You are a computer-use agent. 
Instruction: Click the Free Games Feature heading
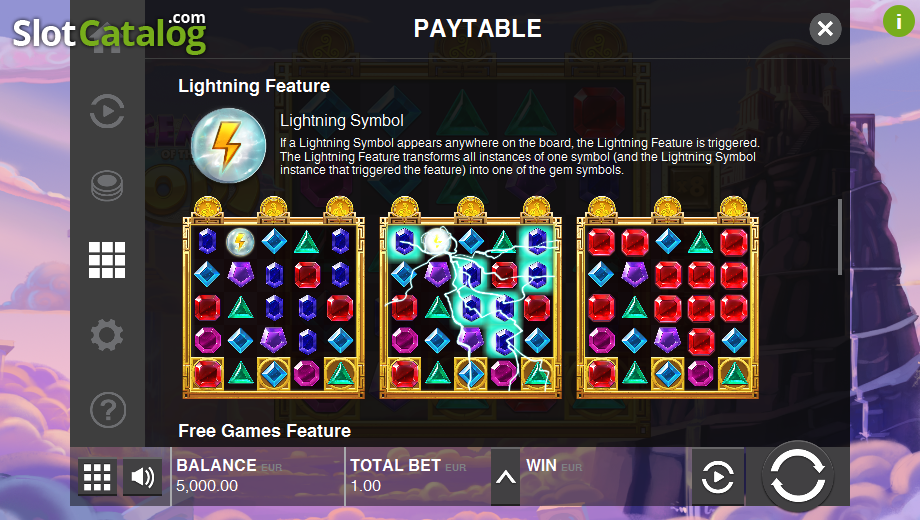265,431
